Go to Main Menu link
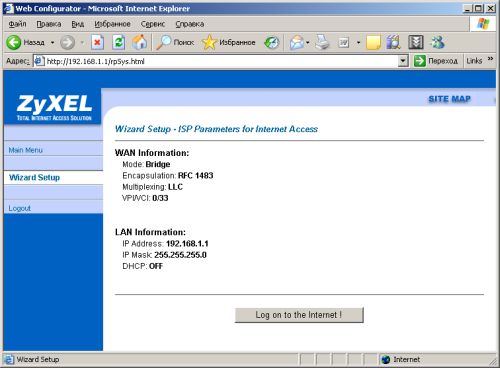 coord(26,150)
